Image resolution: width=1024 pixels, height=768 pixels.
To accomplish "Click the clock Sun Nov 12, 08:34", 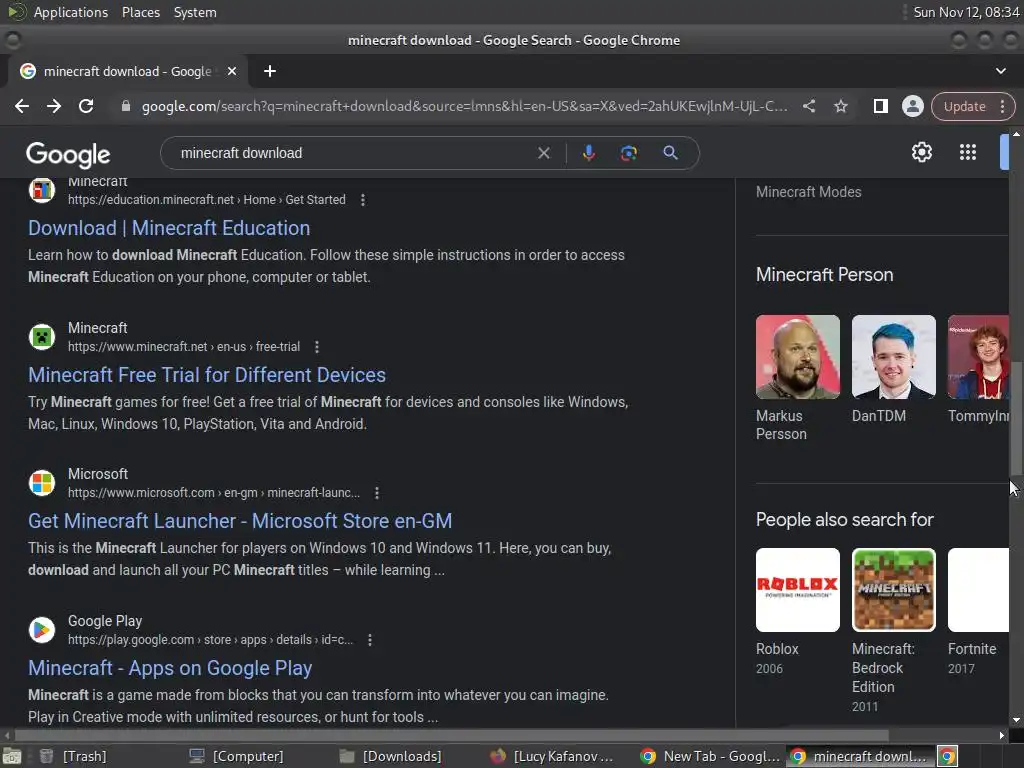I will [966, 12].
